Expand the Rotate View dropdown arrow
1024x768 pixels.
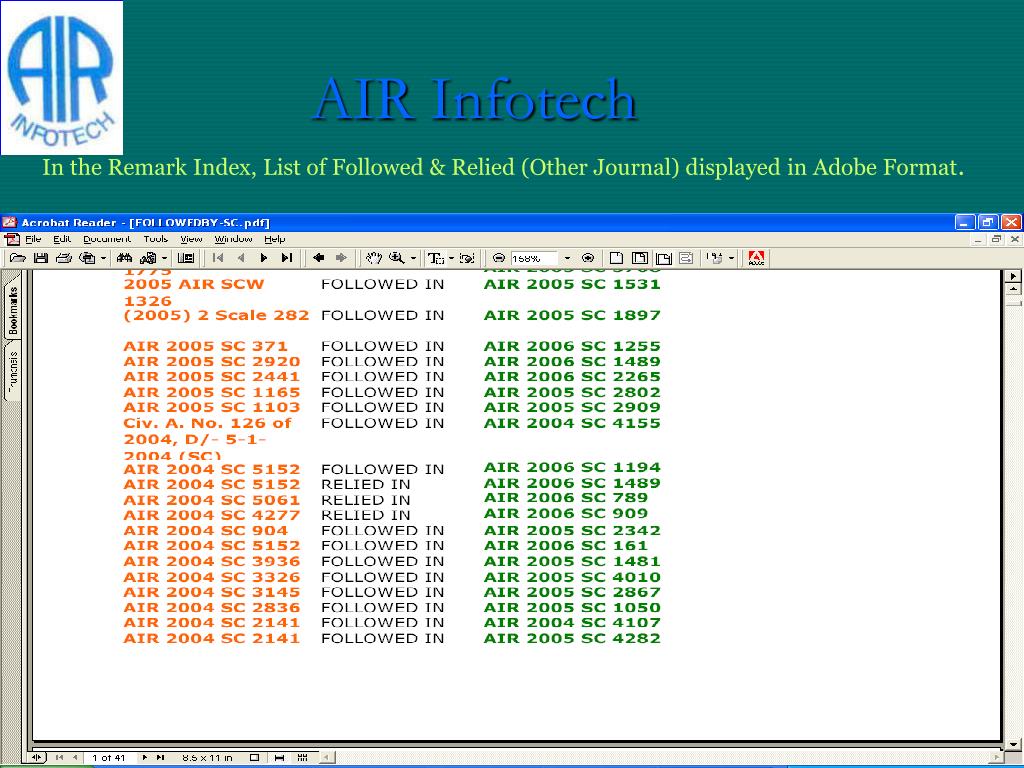pyautogui.click(x=731, y=258)
